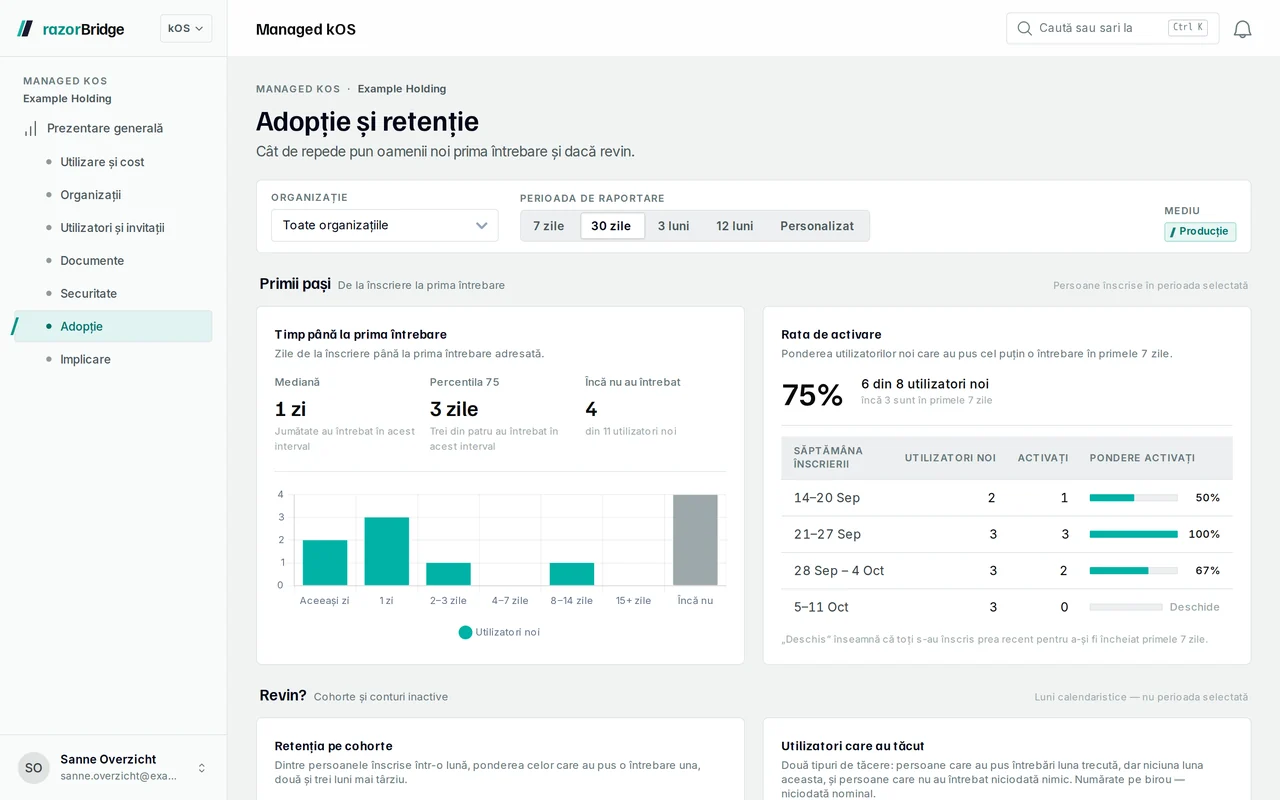Screen dimensions: 1280x800
Task: Click the 50% progress bar for 14–20 Sep
Action: 1133,498
